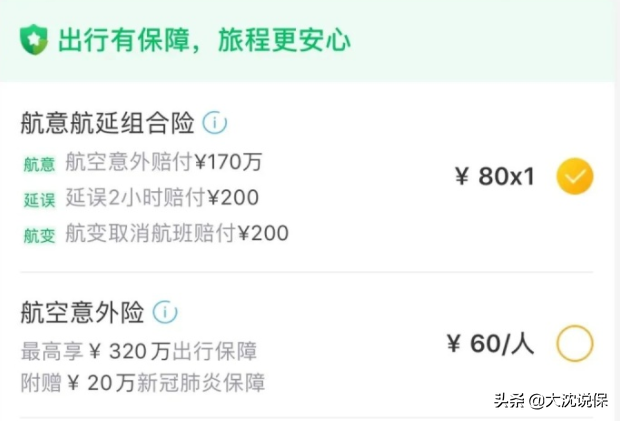Click the divider between insurance options
This screenshot has height=421, width=620.
point(306,272)
